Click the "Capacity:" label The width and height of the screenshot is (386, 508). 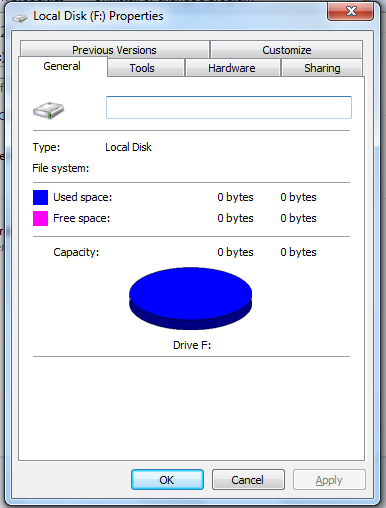click(x=76, y=252)
